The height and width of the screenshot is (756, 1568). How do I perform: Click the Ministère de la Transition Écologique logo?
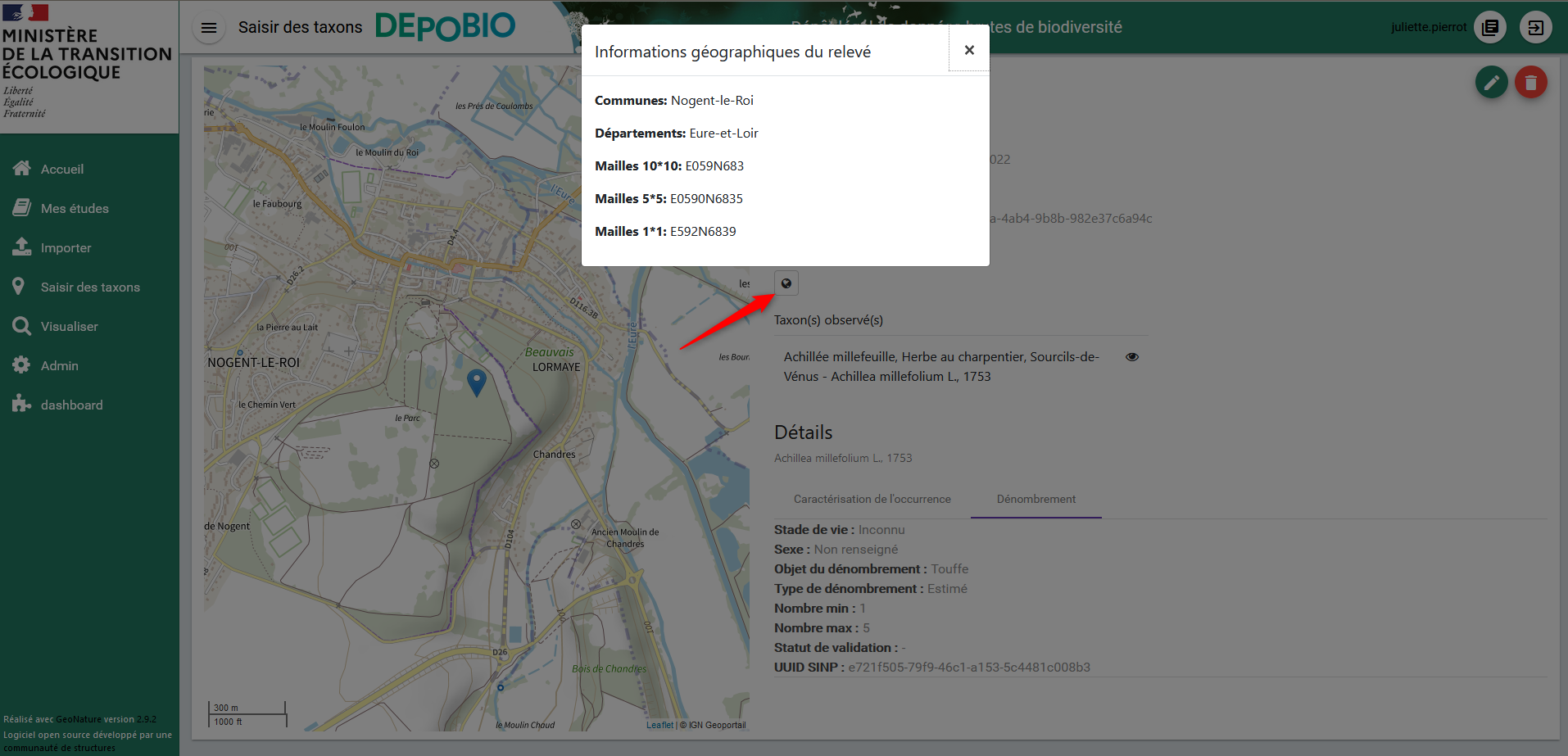pyautogui.click(x=88, y=66)
